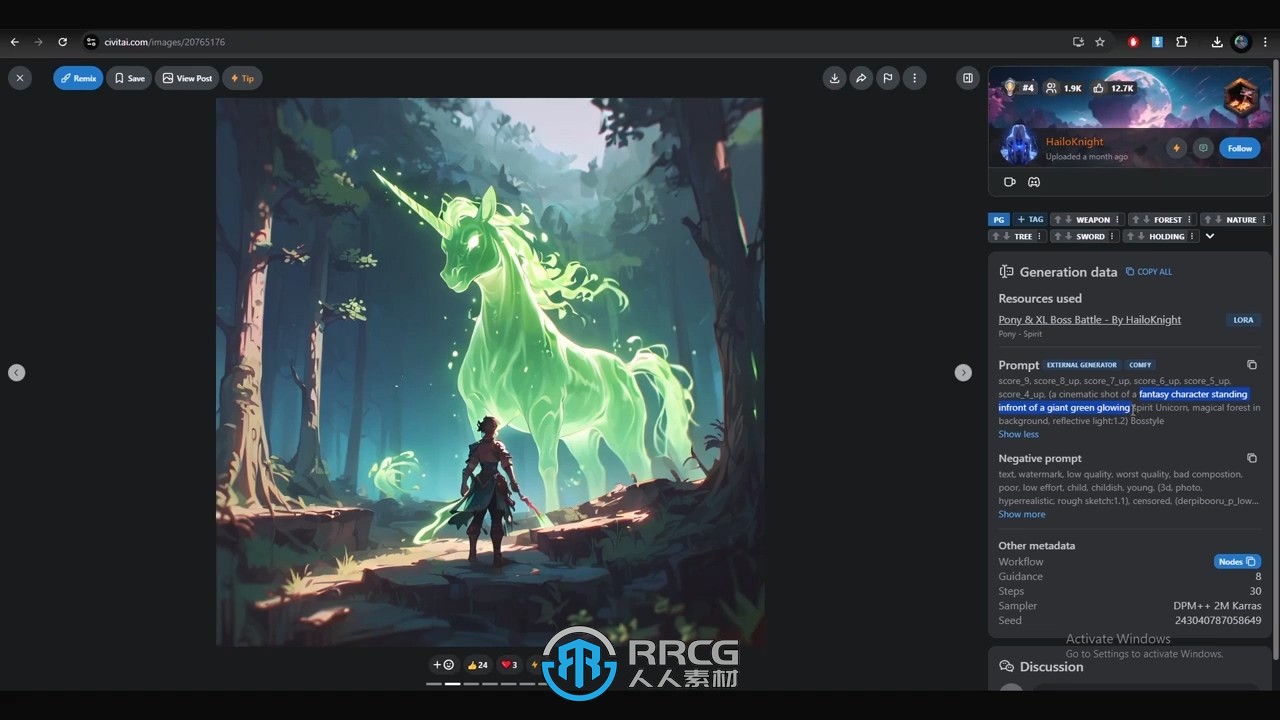The image size is (1280, 720).
Task: Copy the prompt with the copy icon
Action: click(x=1251, y=365)
